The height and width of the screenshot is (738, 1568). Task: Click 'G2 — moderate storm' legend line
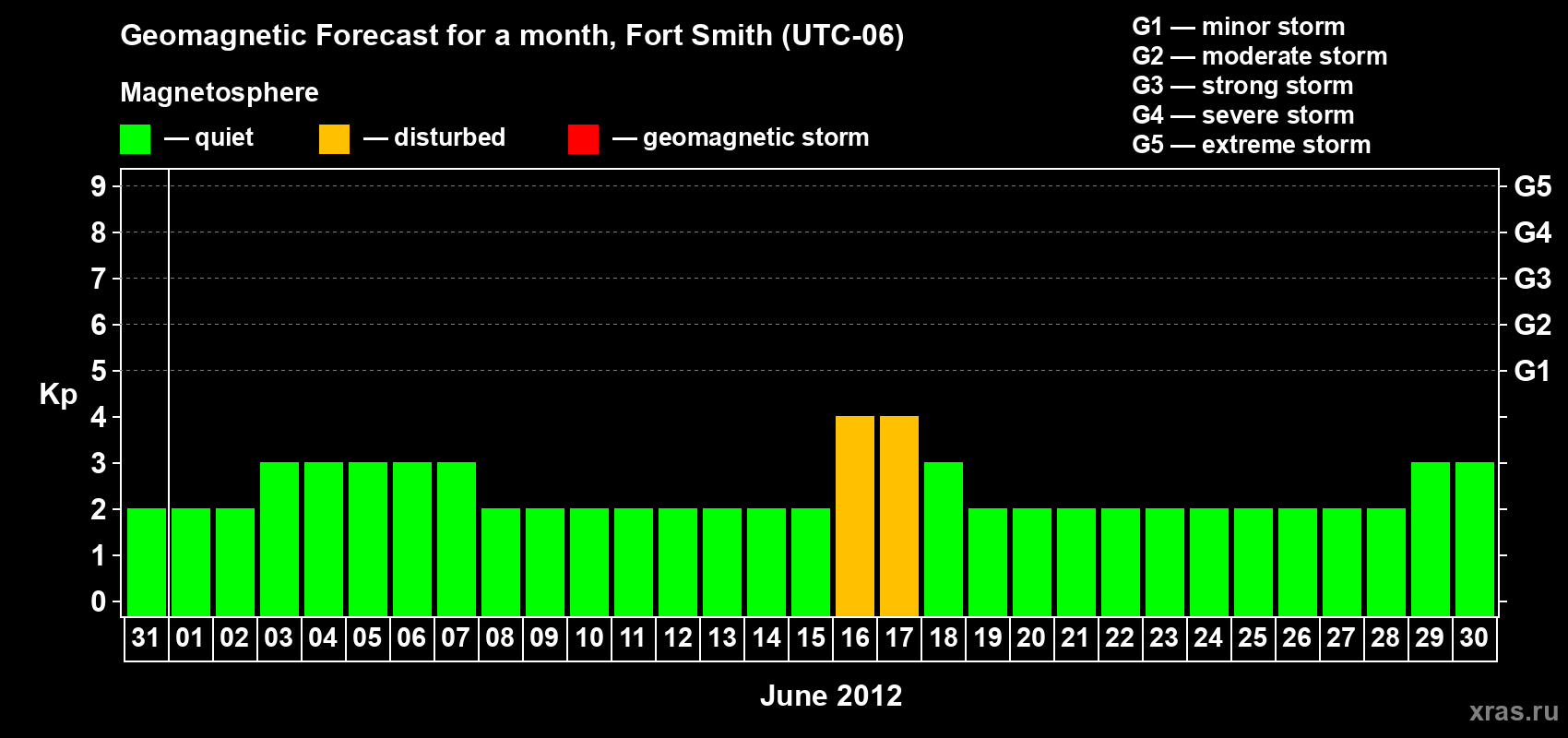[x=1260, y=56]
